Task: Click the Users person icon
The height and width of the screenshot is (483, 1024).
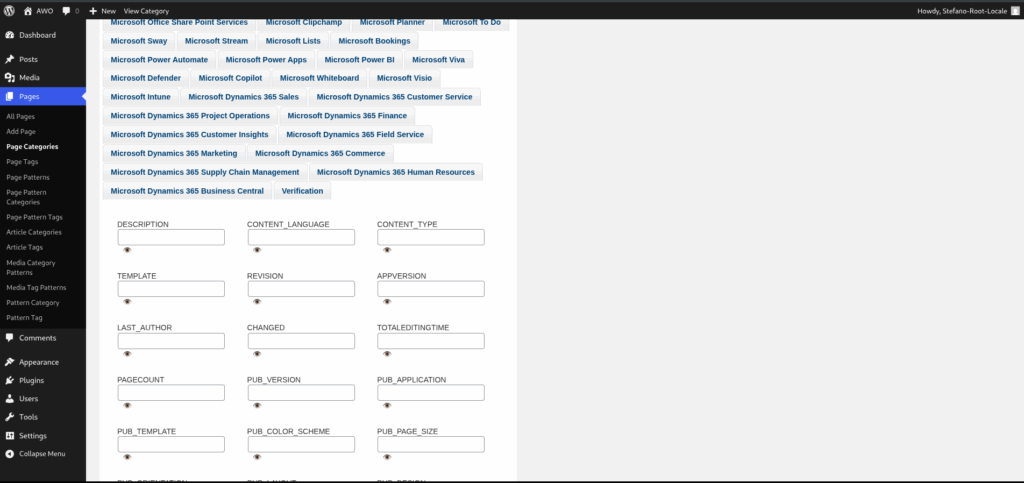Action: pos(10,399)
